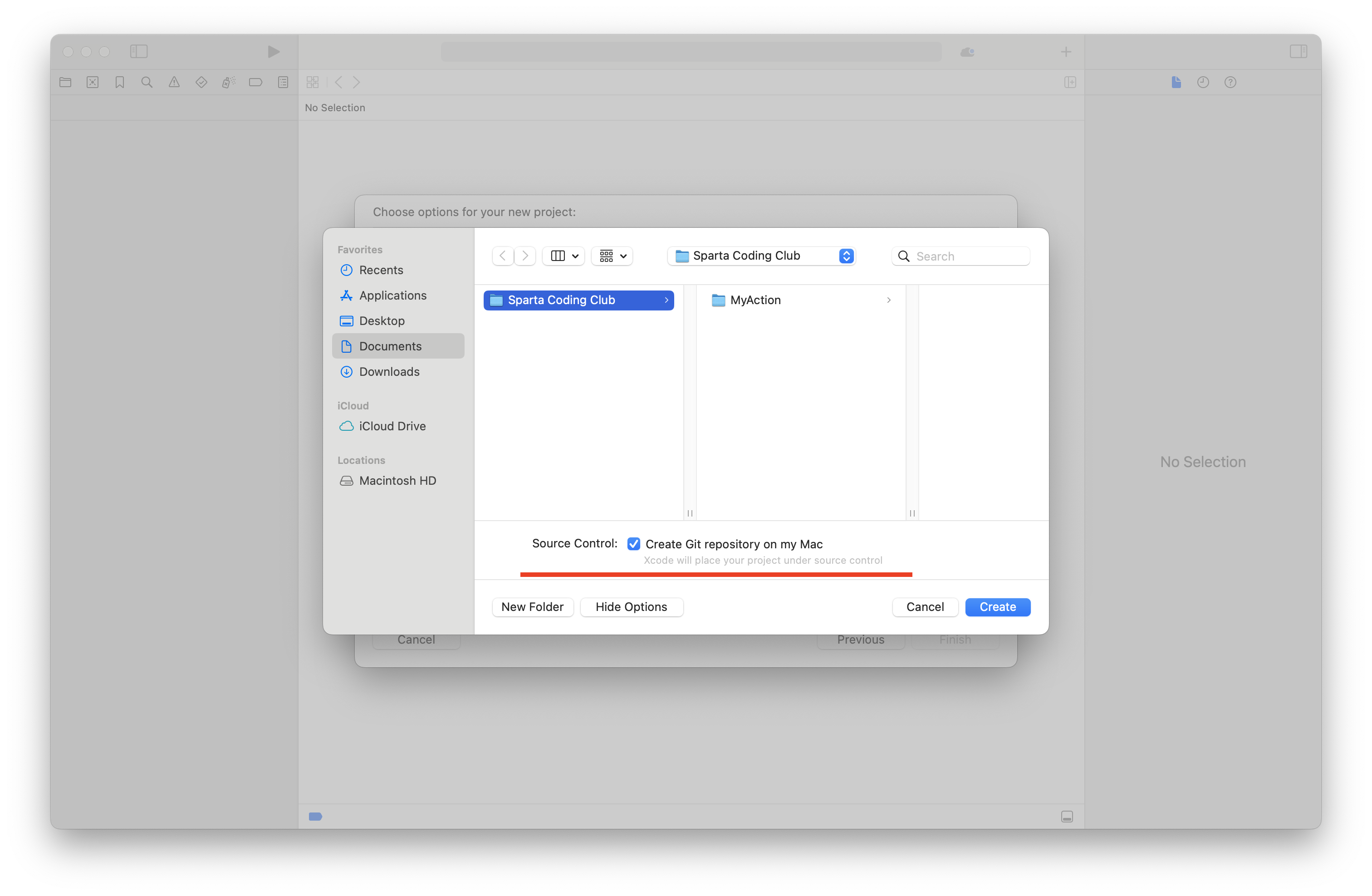
Task: Select Downloads in Favorites sidebar
Action: [x=389, y=372]
